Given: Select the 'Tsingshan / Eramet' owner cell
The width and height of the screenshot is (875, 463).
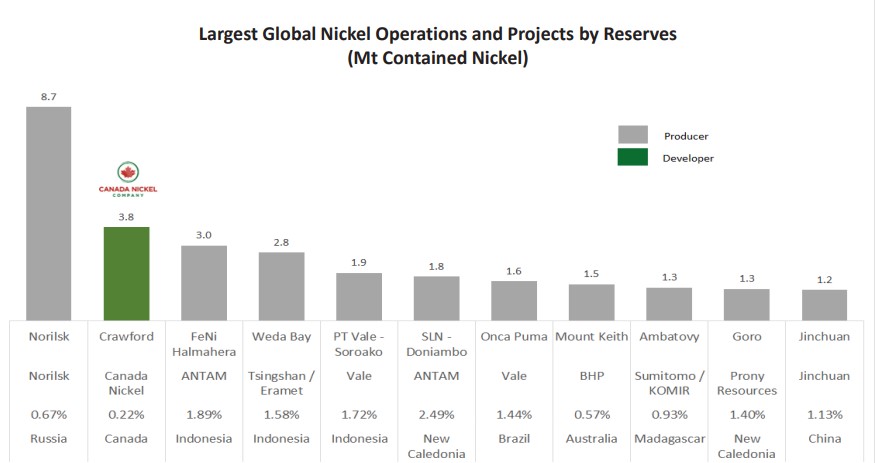Looking at the screenshot, I should tap(281, 384).
